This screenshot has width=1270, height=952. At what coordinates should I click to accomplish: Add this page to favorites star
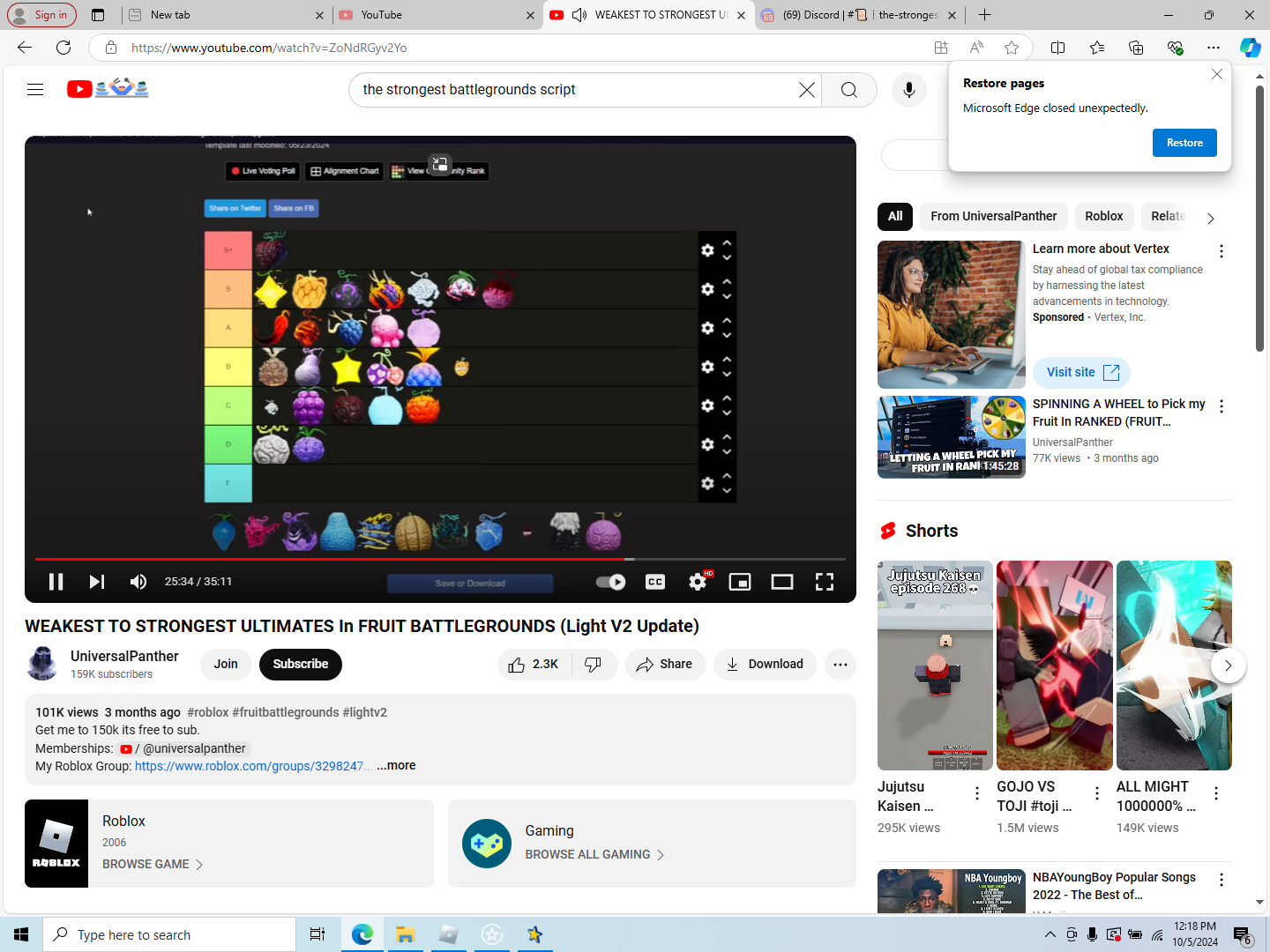point(1012,48)
